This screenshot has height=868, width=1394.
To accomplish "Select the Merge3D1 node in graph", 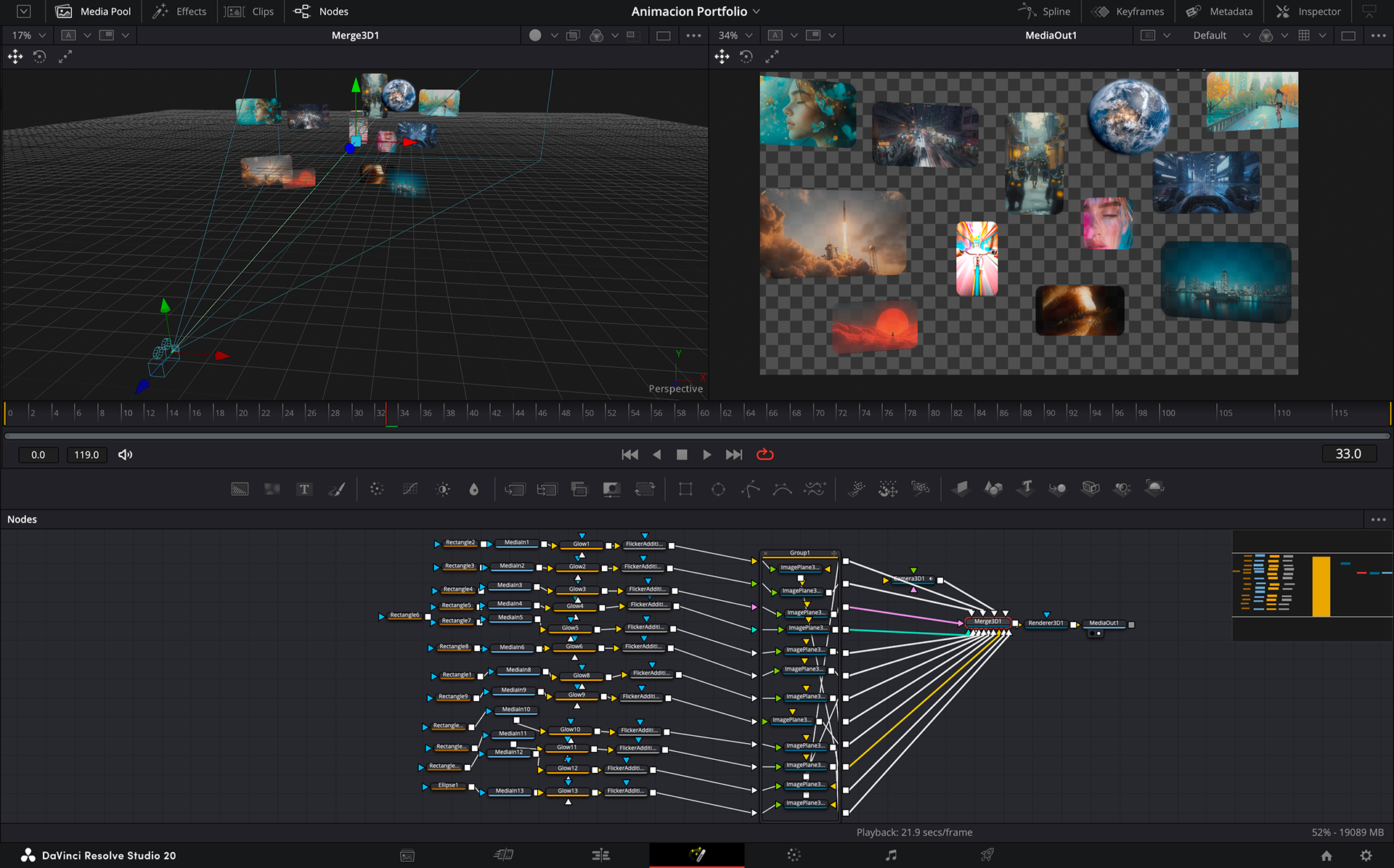I will (x=987, y=622).
